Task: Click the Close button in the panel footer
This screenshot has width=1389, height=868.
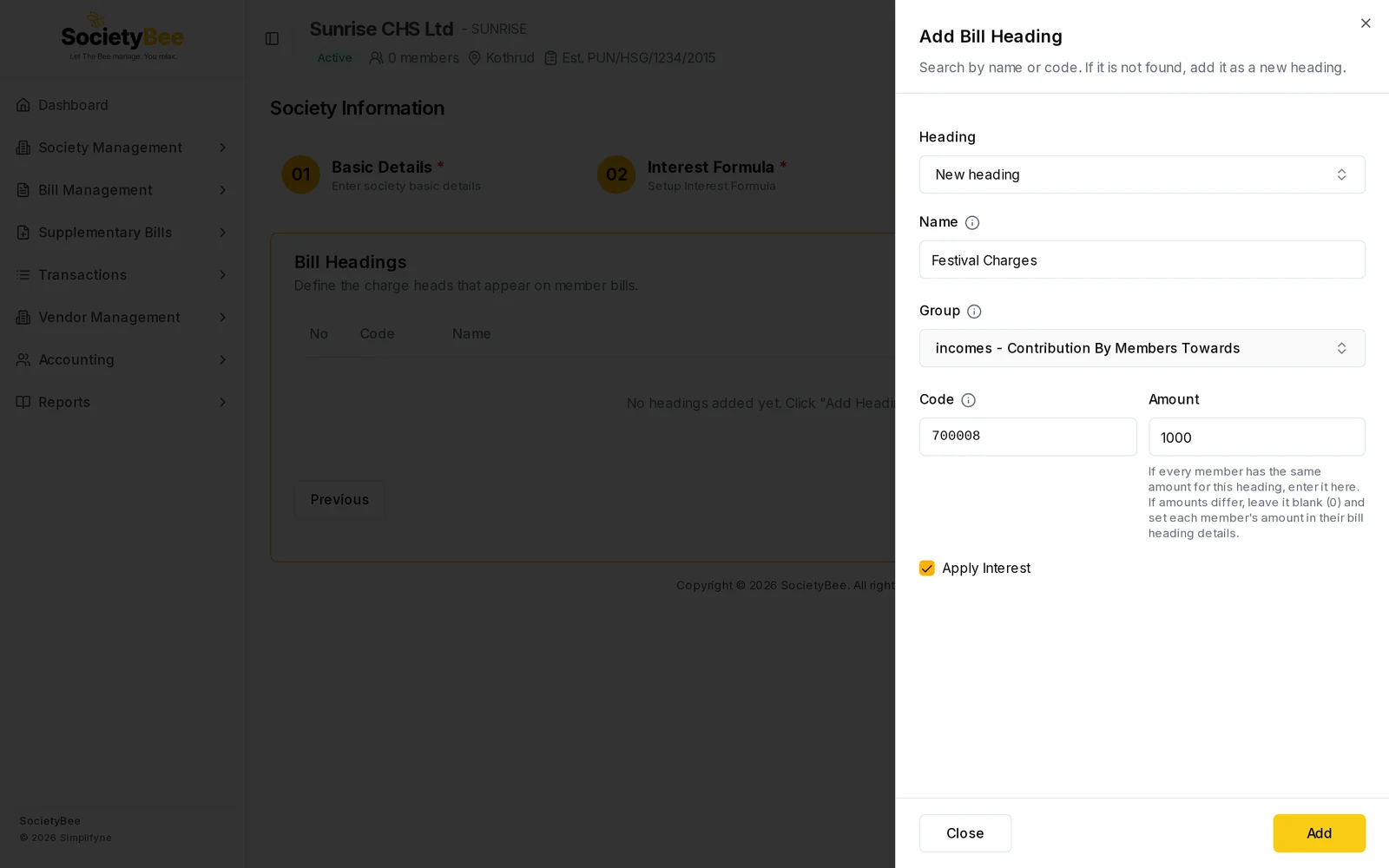Action: 965,833
